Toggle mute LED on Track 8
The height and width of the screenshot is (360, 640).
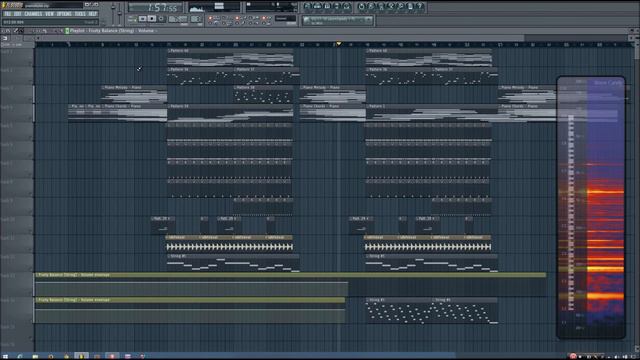coord(31,193)
